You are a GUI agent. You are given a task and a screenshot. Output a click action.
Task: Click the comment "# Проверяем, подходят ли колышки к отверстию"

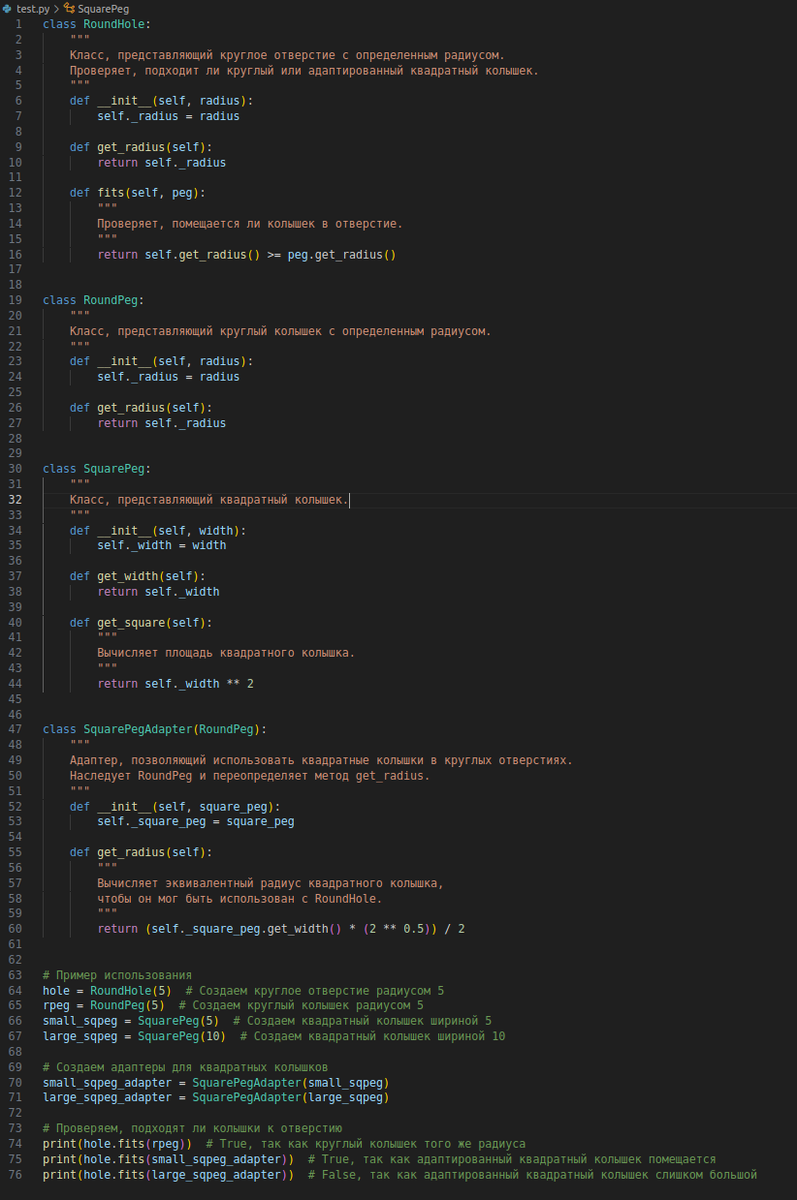point(192,1129)
